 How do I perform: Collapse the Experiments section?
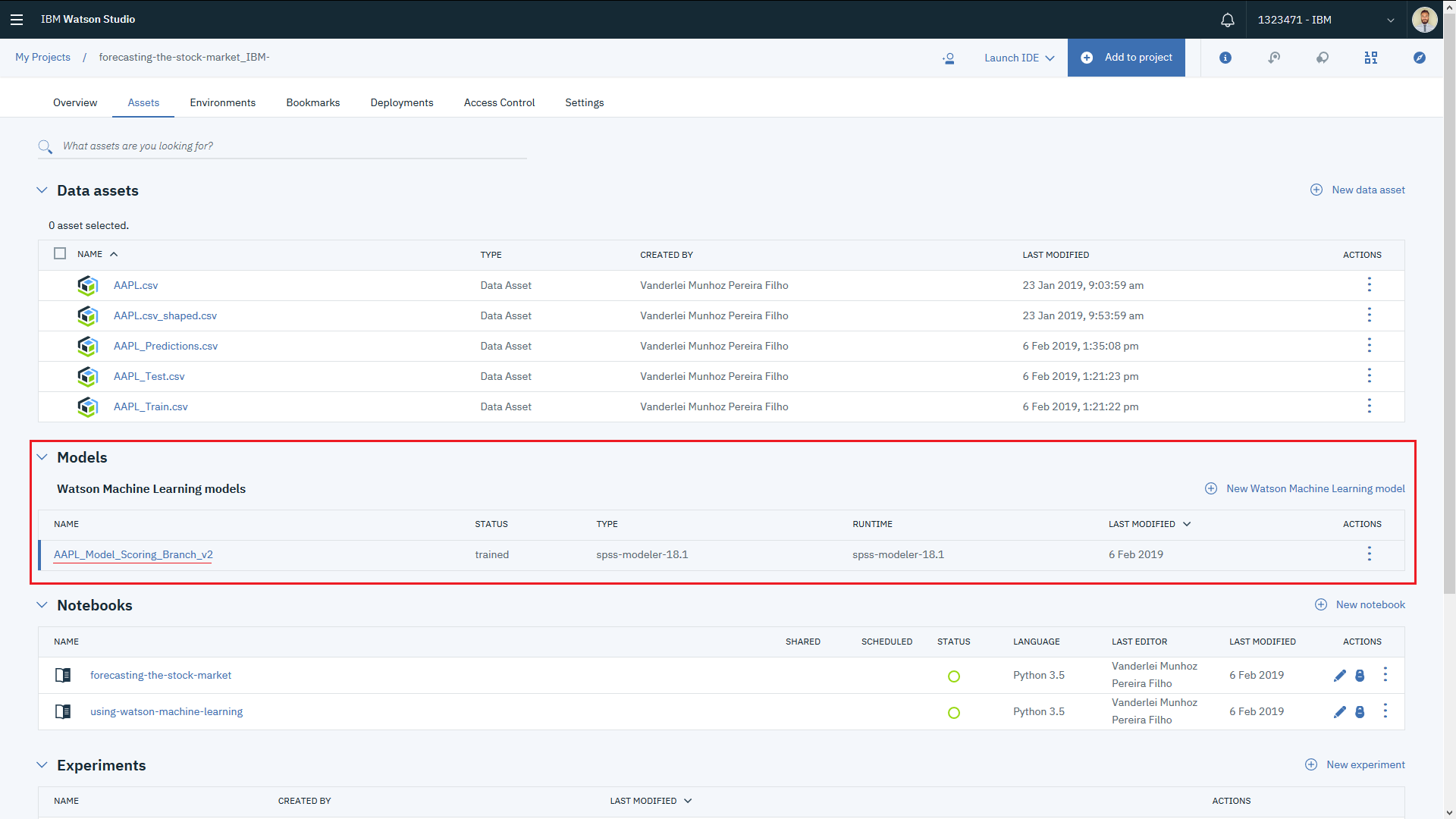click(42, 765)
